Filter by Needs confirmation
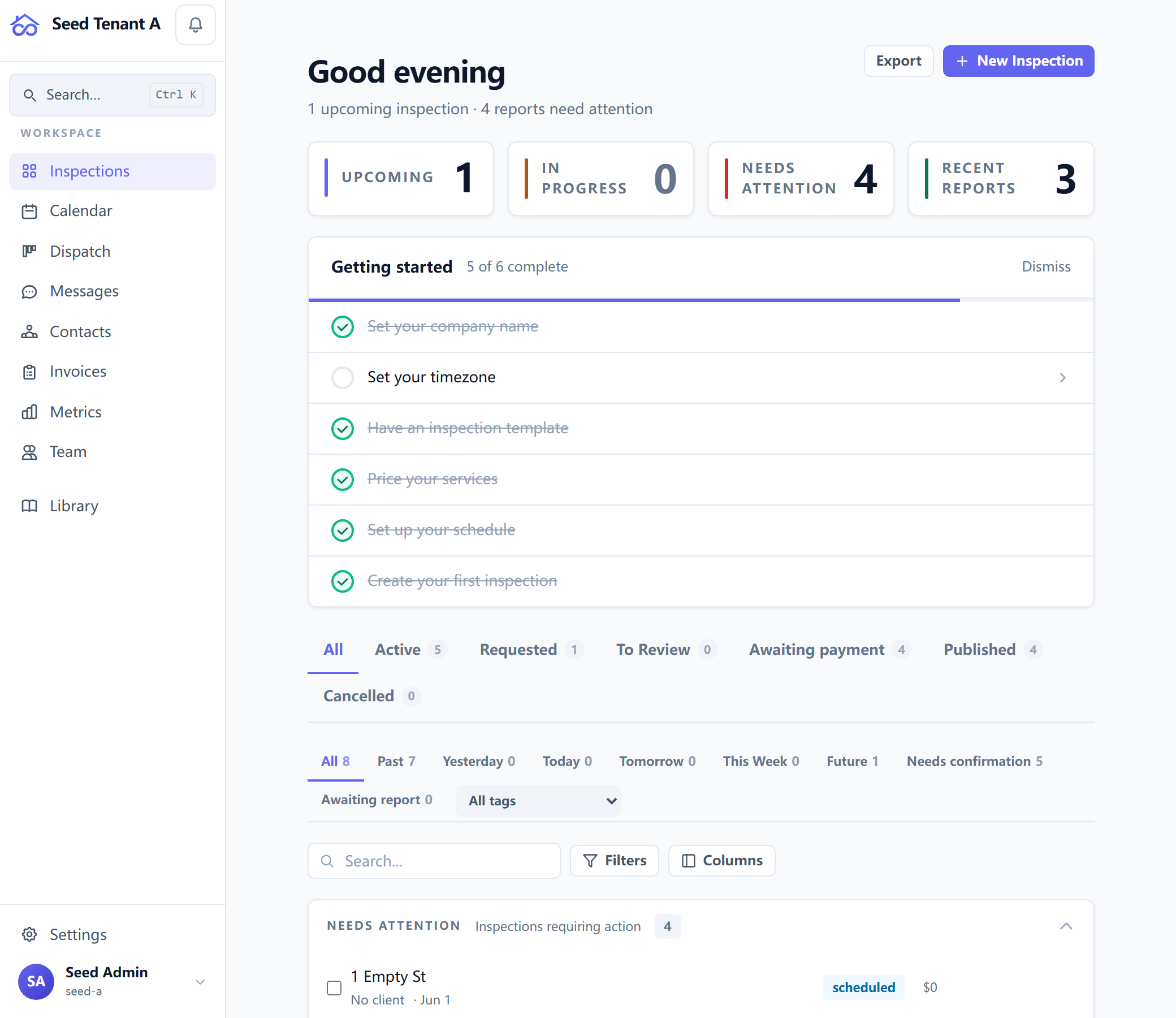This screenshot has height=1018, width=1176. (974, 761)
